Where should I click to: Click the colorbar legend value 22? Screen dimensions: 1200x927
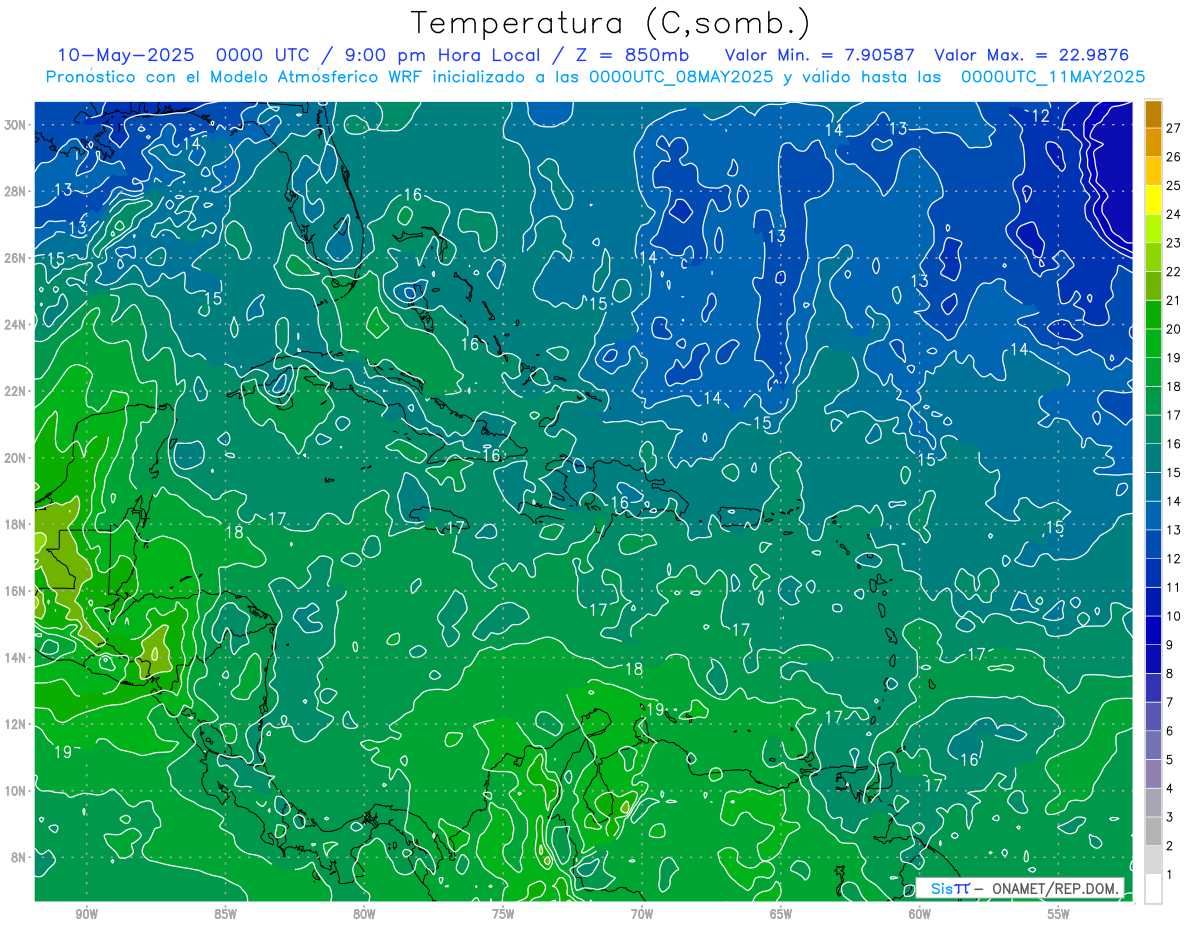click(1174, 271)
